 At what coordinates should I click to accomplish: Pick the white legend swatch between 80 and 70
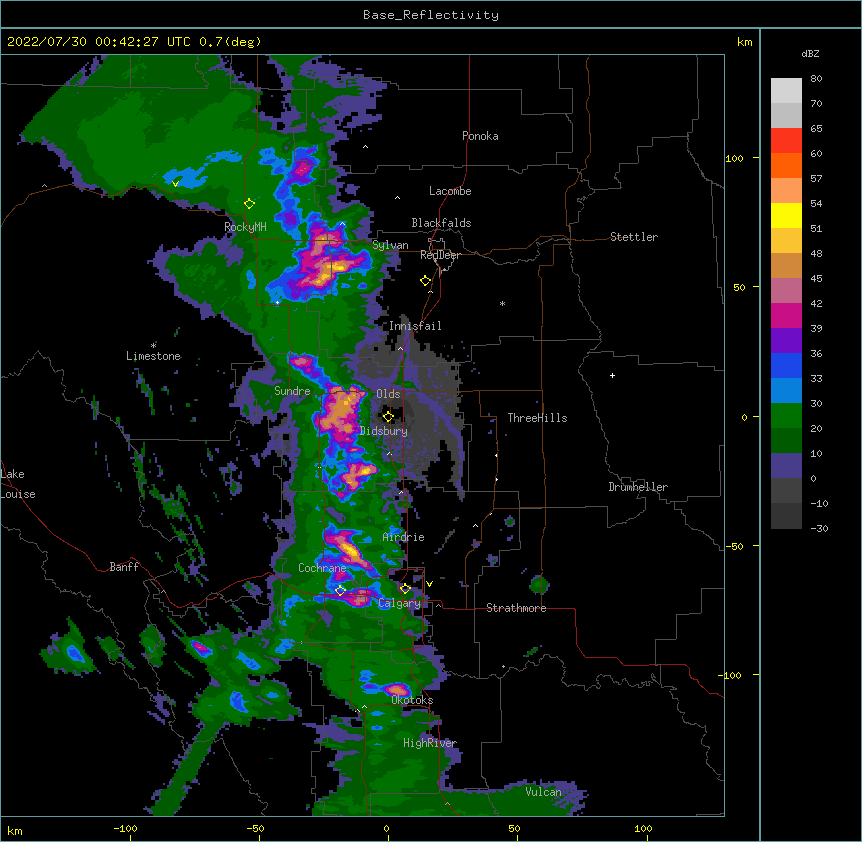click(x=786, y=91)
